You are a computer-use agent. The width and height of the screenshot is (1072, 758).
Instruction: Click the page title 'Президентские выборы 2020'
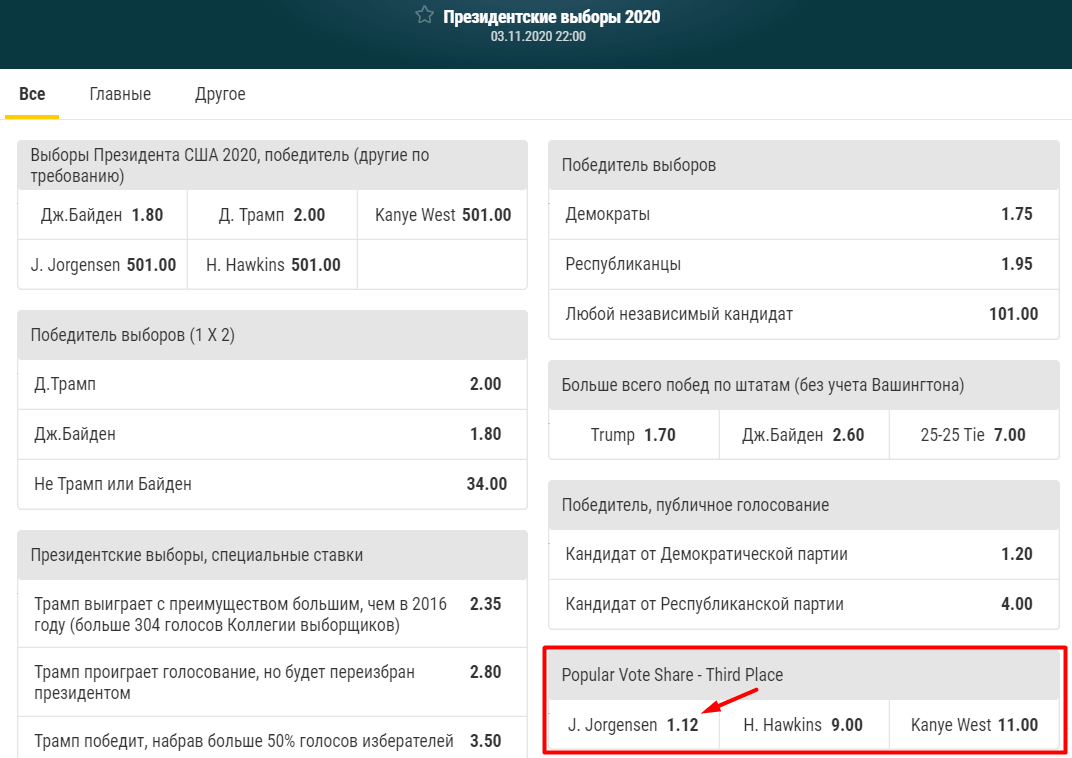552,16
